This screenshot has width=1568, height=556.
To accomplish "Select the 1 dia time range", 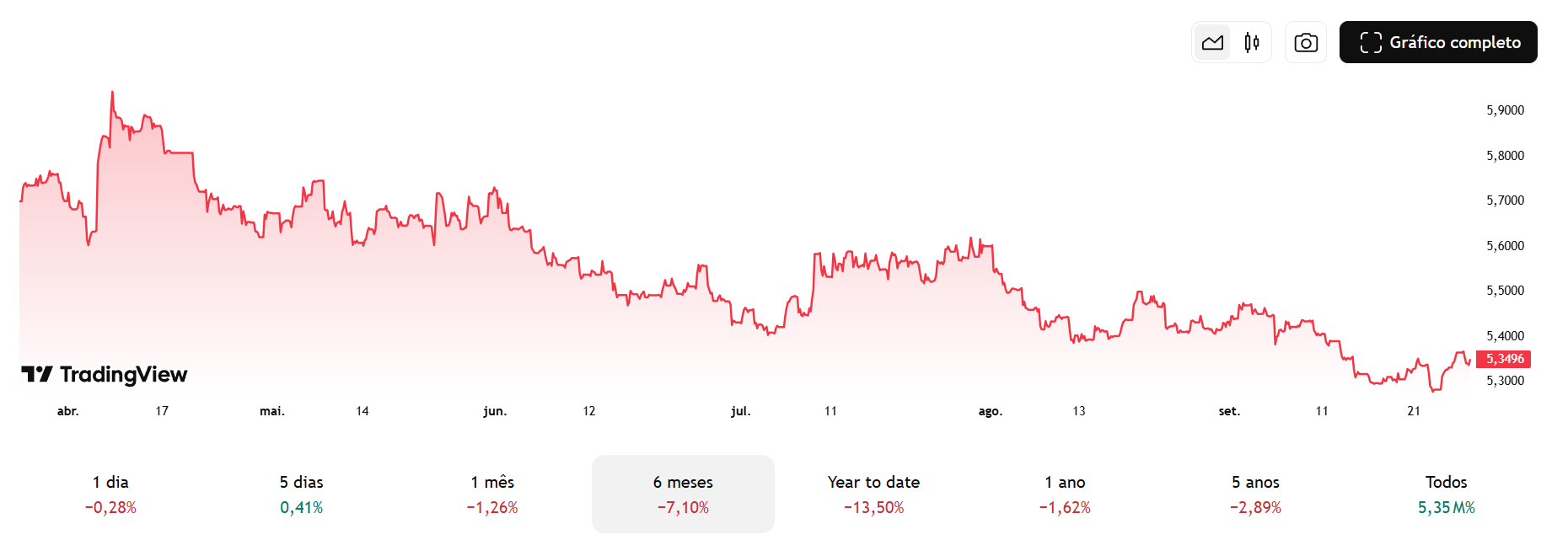I will pyautogui.click(x=110, y=494).
